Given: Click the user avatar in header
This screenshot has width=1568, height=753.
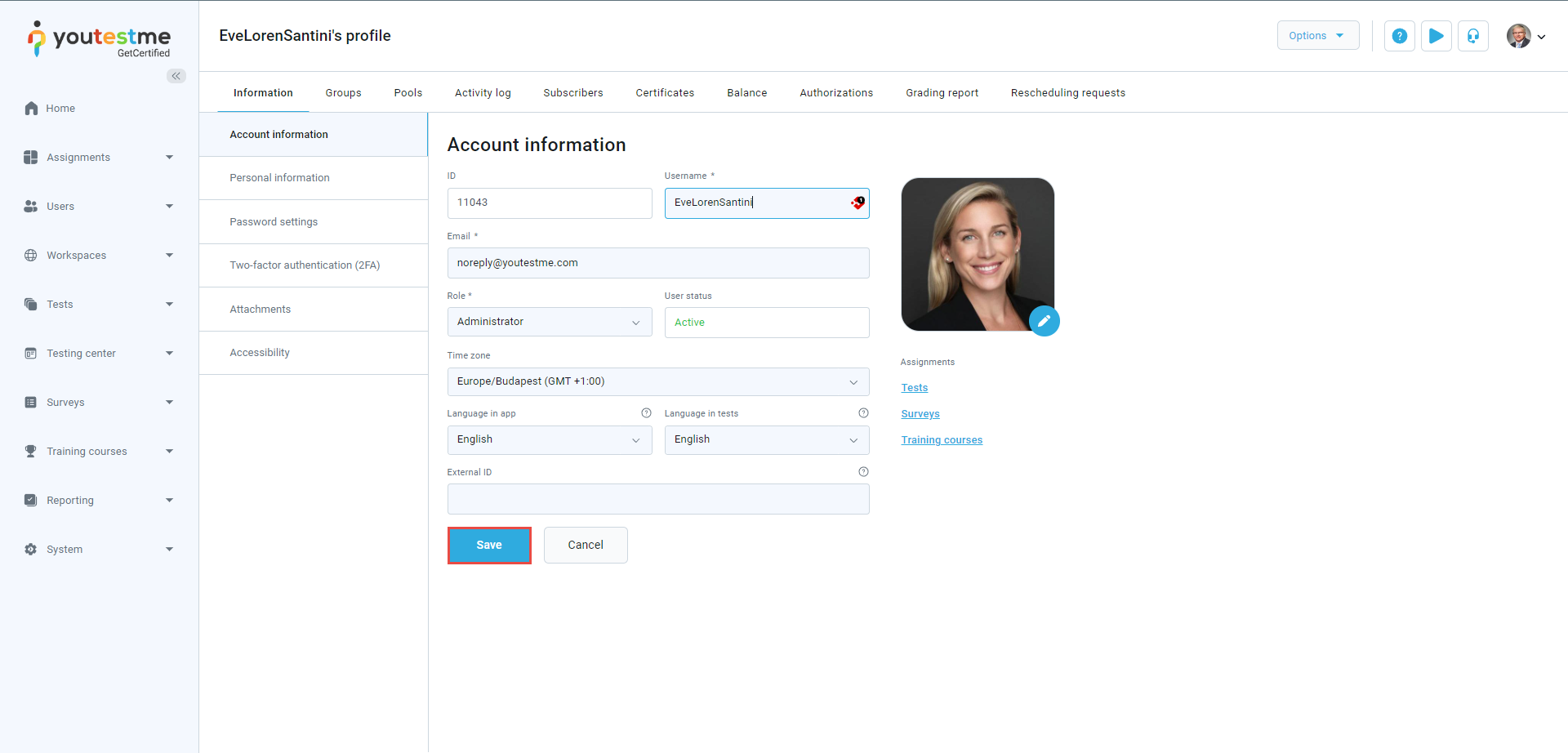Looking at the screenshot, I should [x=1519, y=36].
